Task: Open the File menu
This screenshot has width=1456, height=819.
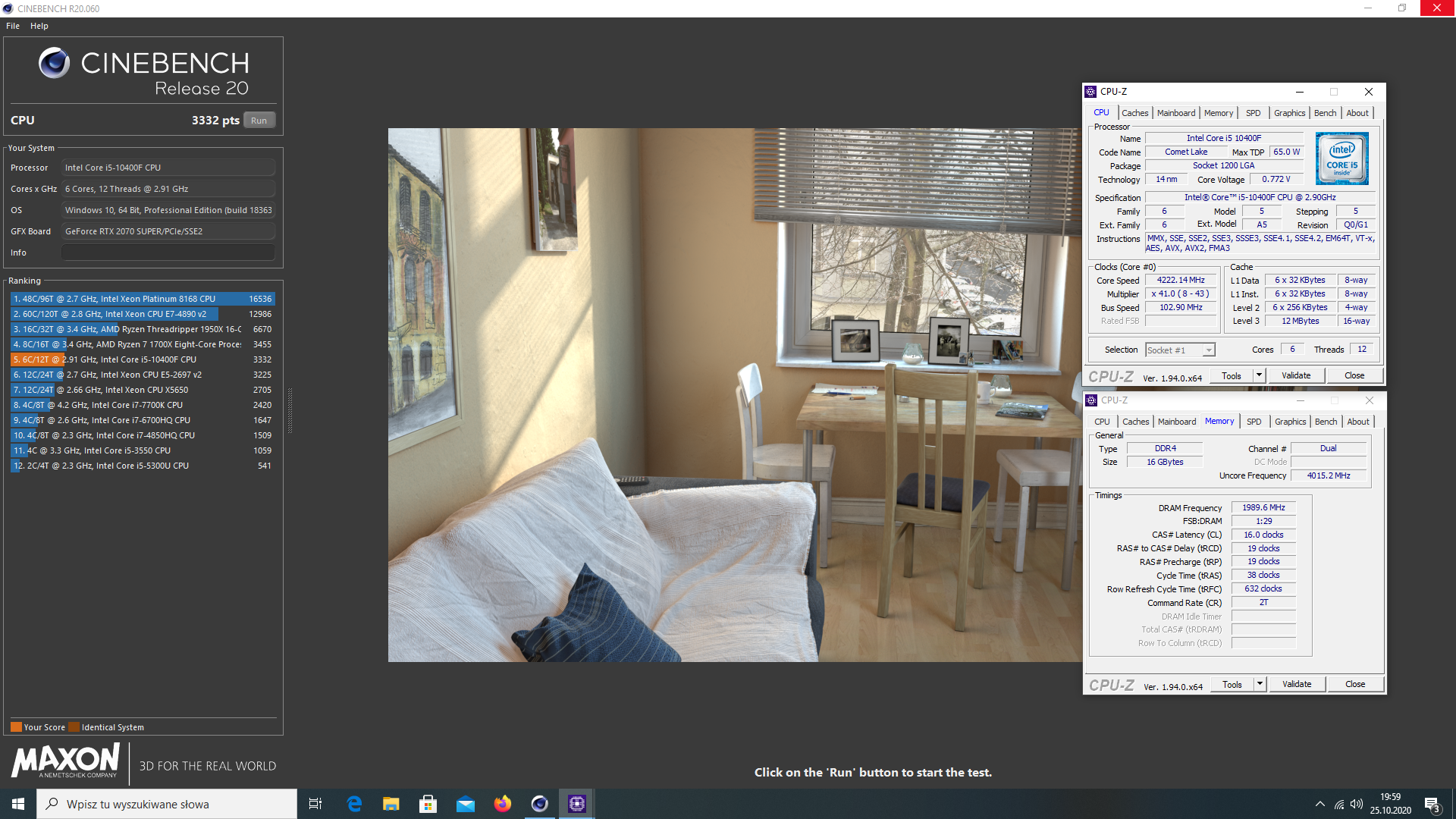Action: (13, 26)
